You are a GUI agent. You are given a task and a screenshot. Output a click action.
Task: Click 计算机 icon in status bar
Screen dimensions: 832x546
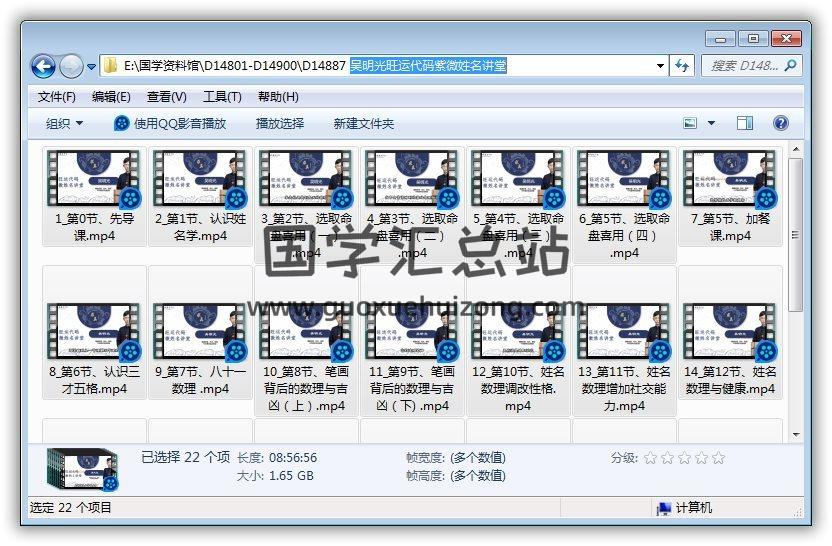pyautogui.click(x=664, y=508)
